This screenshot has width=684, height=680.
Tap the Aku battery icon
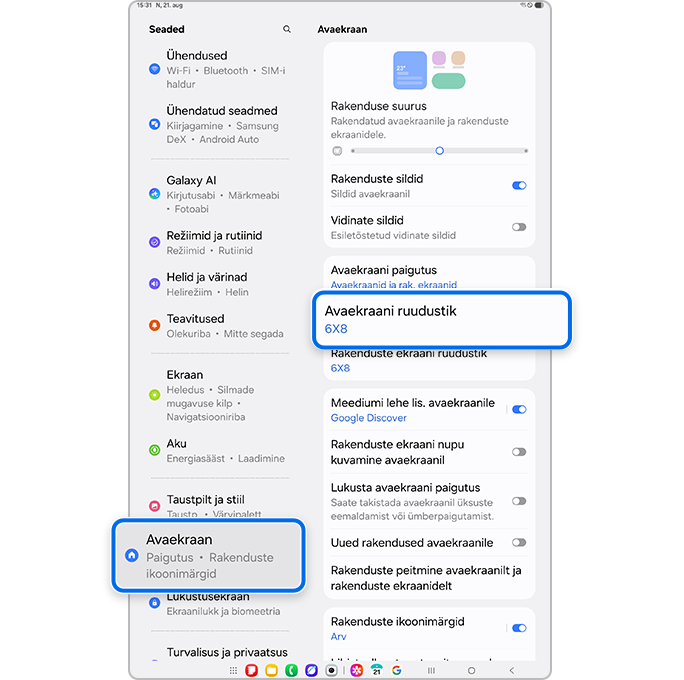[154, 450]
